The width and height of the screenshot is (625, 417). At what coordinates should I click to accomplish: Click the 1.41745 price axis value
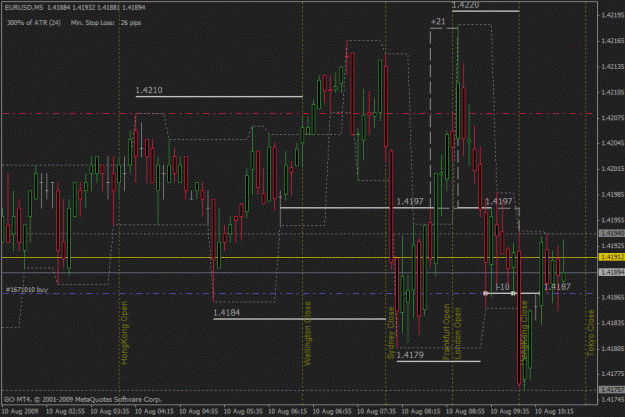(613, 399)
